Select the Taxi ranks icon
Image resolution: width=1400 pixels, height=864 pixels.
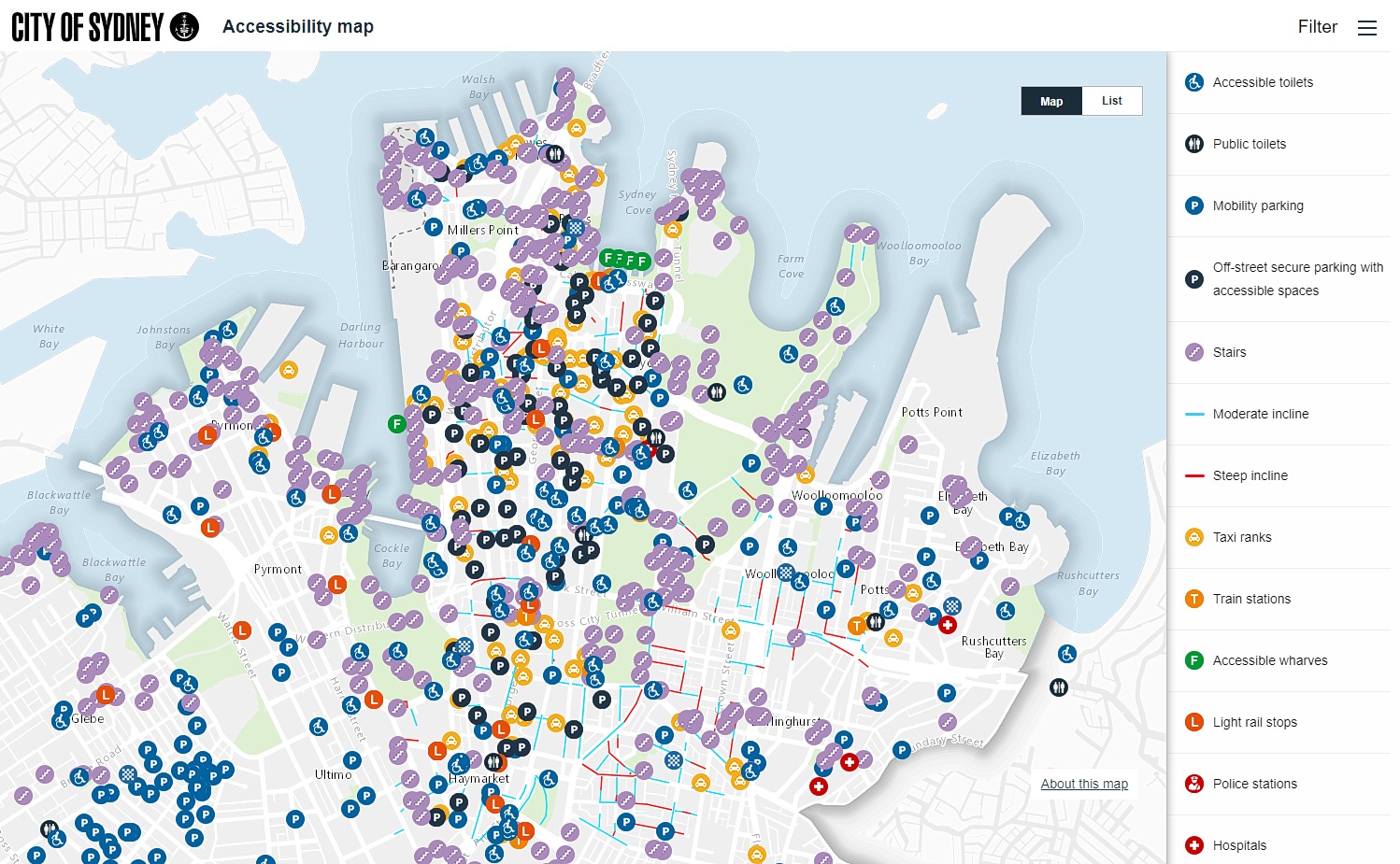[x=1193, y=537]
